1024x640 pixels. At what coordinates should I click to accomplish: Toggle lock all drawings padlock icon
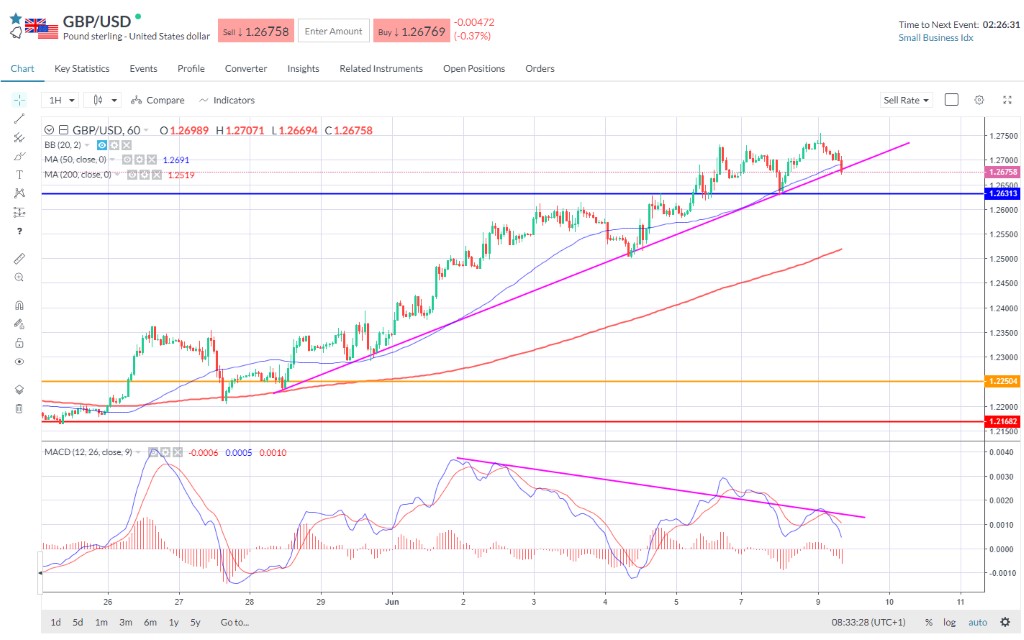19,343
